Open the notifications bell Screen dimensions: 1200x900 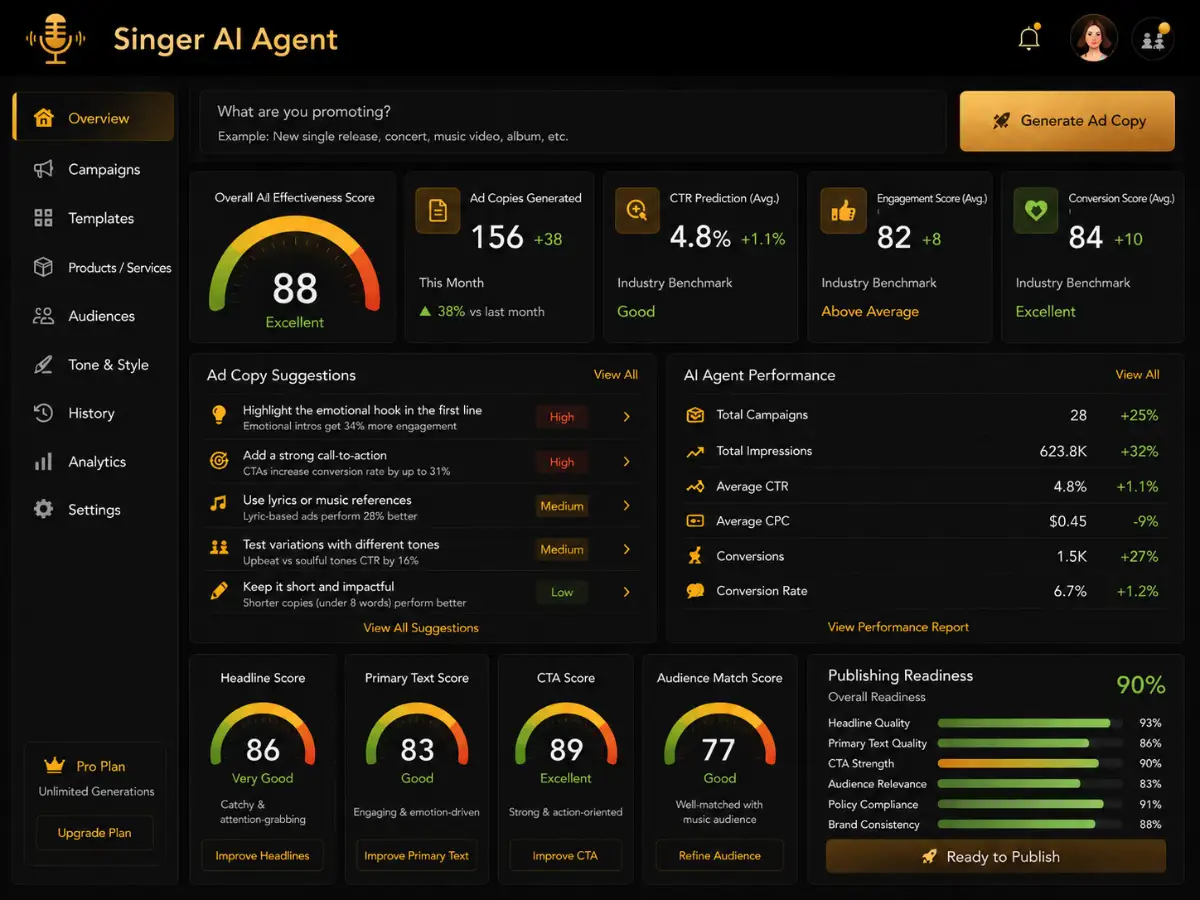[x=1029, y=39]
